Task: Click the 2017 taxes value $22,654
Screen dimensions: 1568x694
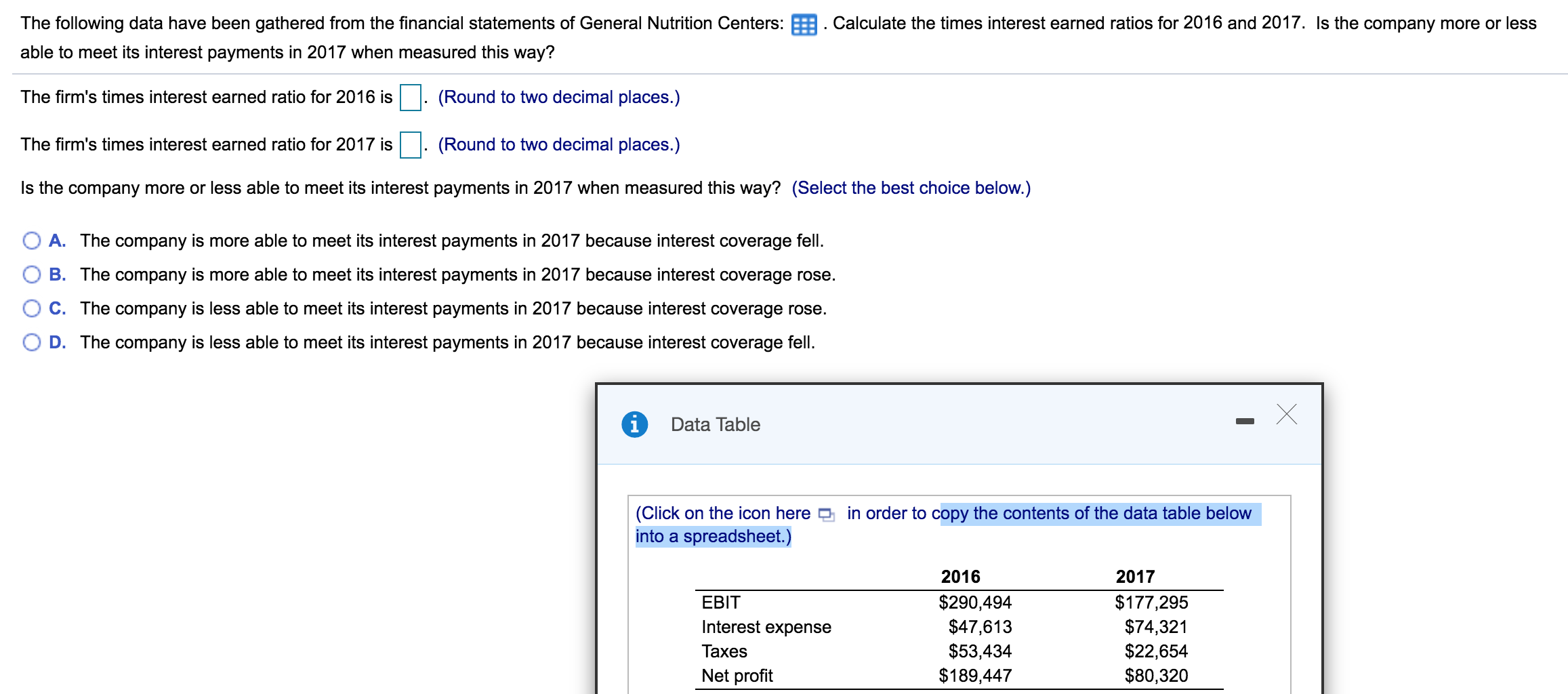Action: click(x=1156, y=651)
